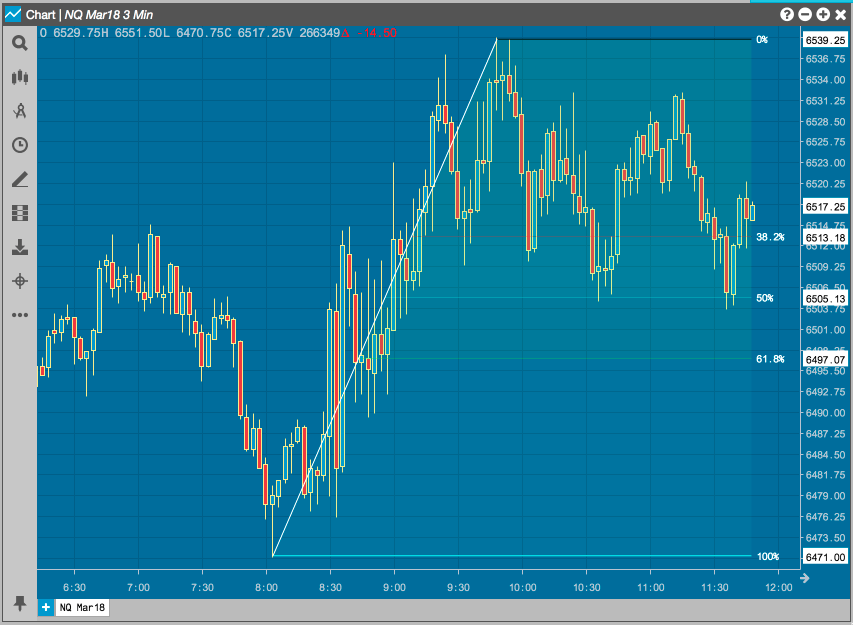Open the help question mark icon

[x=787, y=15]
